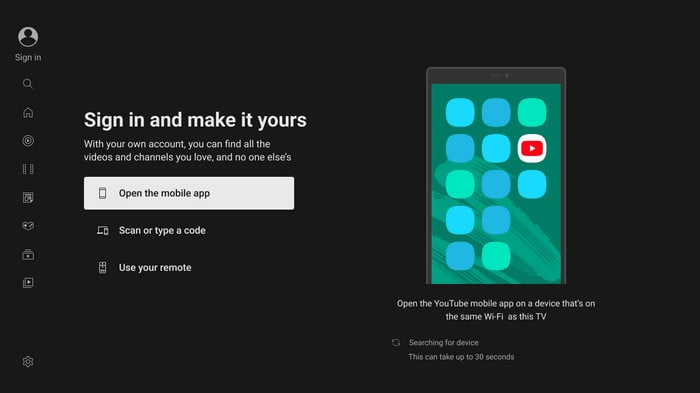Click 'This can take up to 30 seconds' text

pyautogui.click(x=461, y=357)
